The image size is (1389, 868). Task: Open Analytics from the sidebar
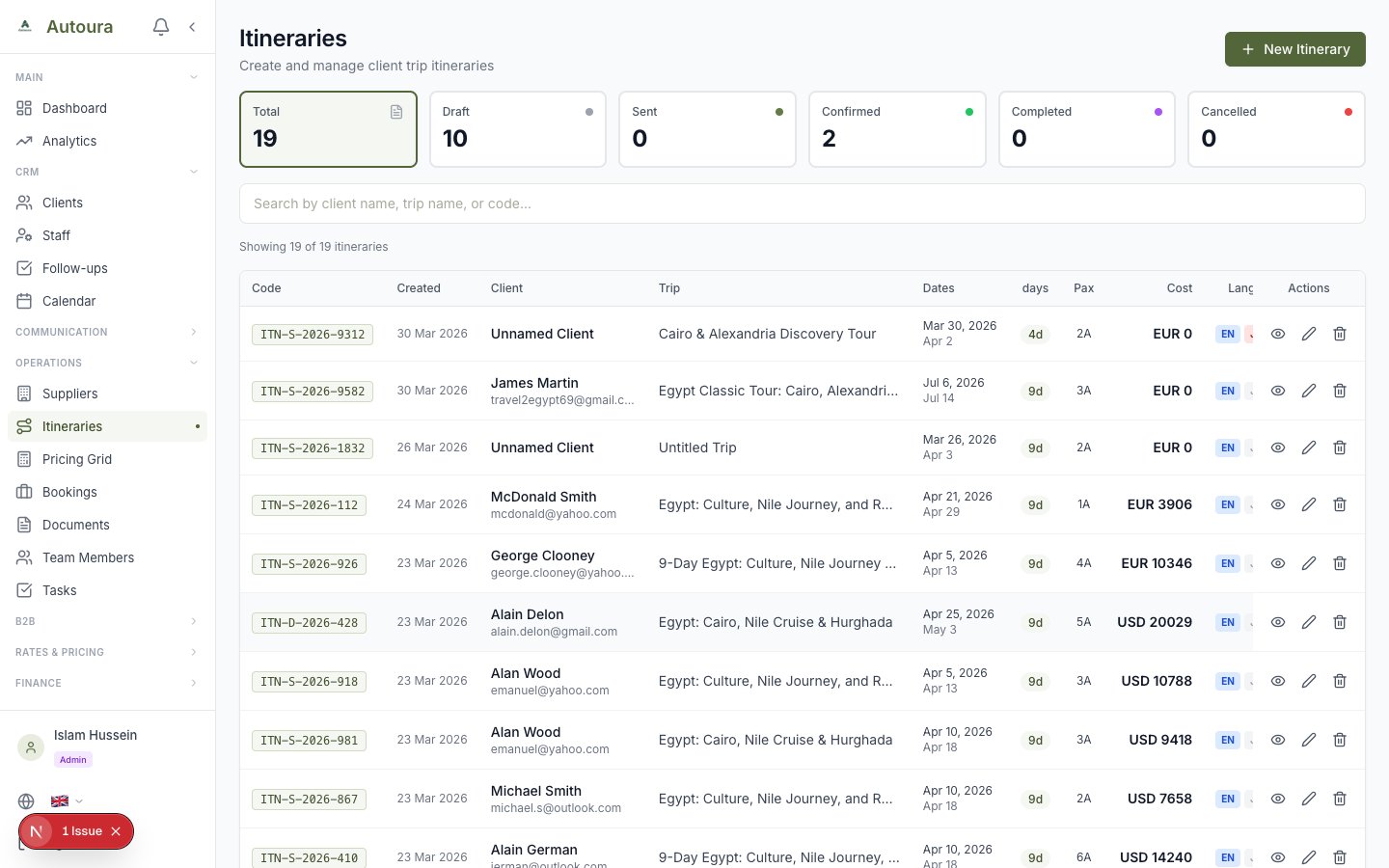click(x=107, y=141)
